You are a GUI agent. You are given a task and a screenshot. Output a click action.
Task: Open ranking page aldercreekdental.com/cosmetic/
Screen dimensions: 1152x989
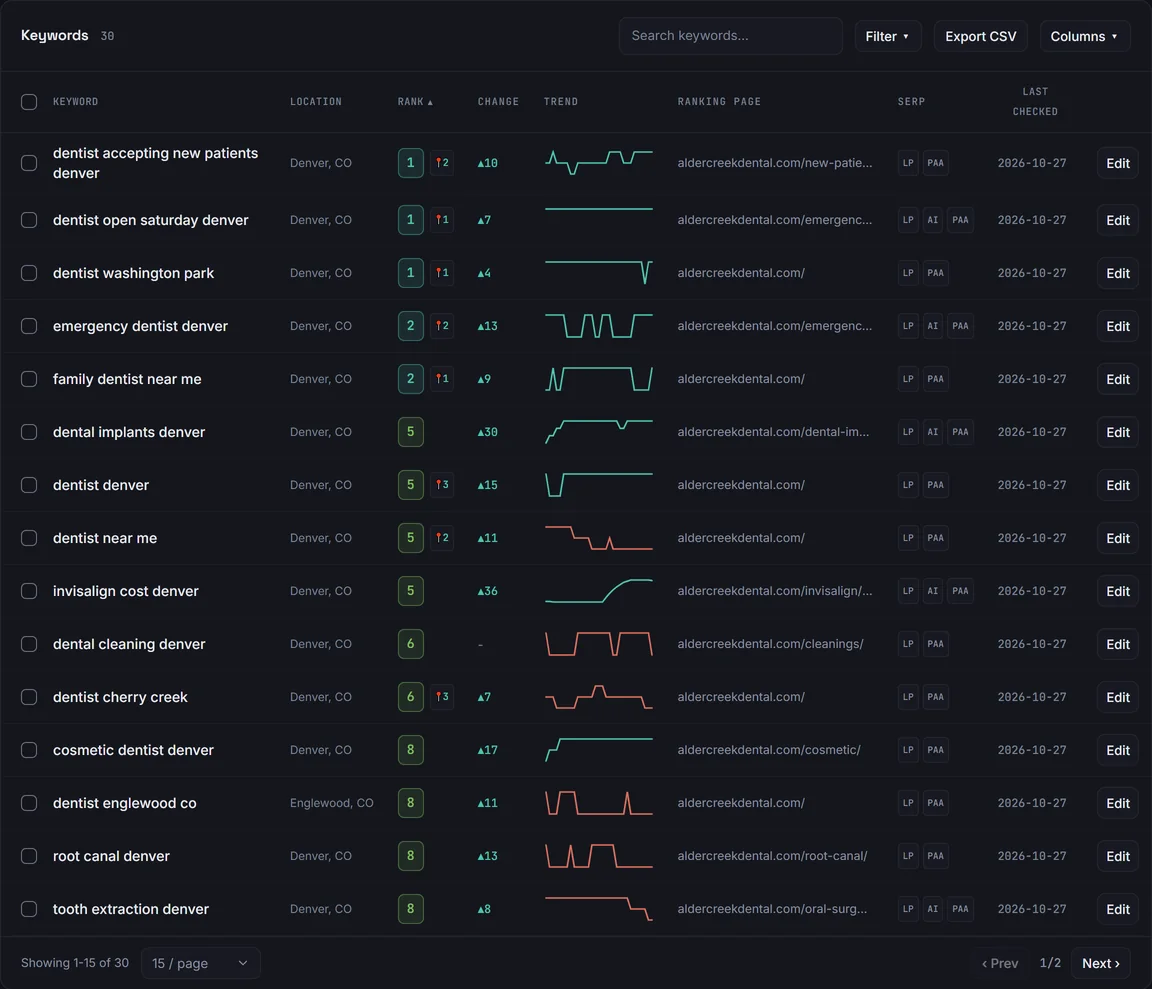(x=768, y=749)
